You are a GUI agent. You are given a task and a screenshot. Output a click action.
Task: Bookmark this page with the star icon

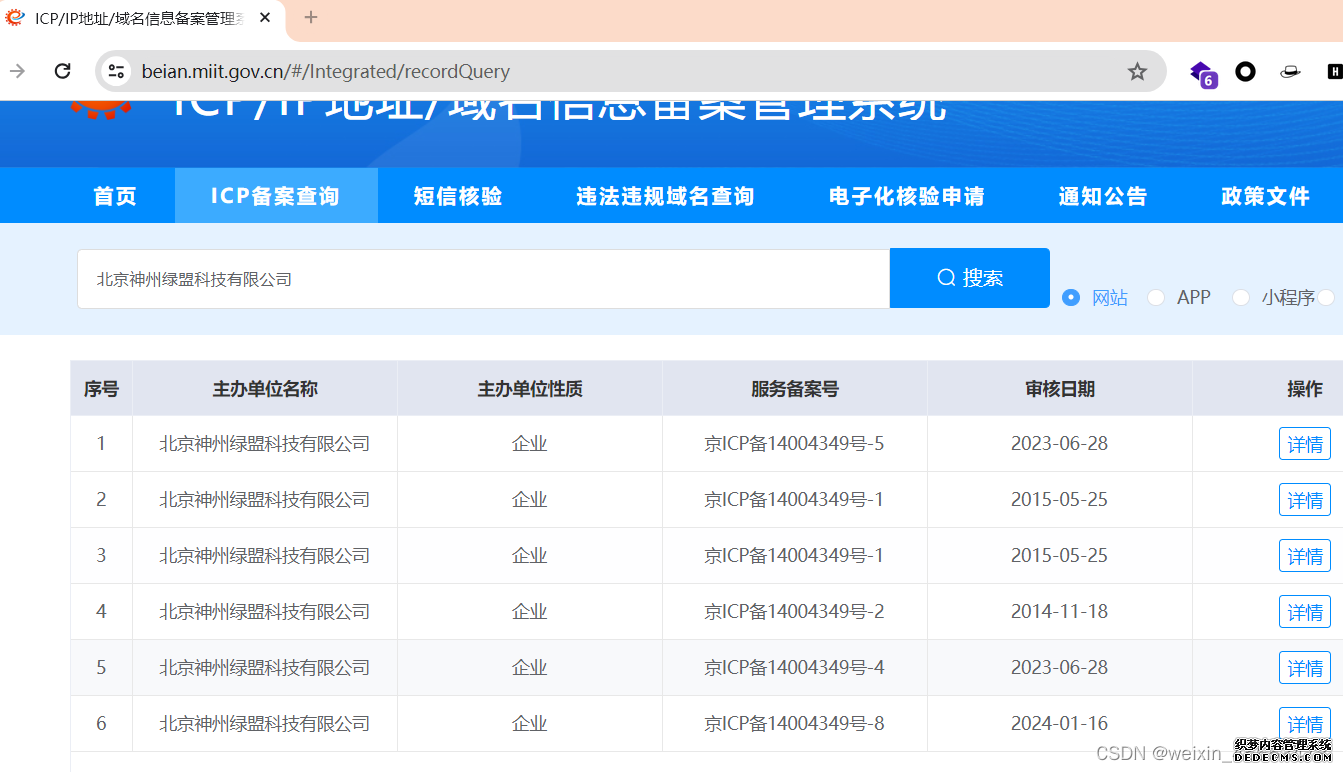pos(1137,71)
